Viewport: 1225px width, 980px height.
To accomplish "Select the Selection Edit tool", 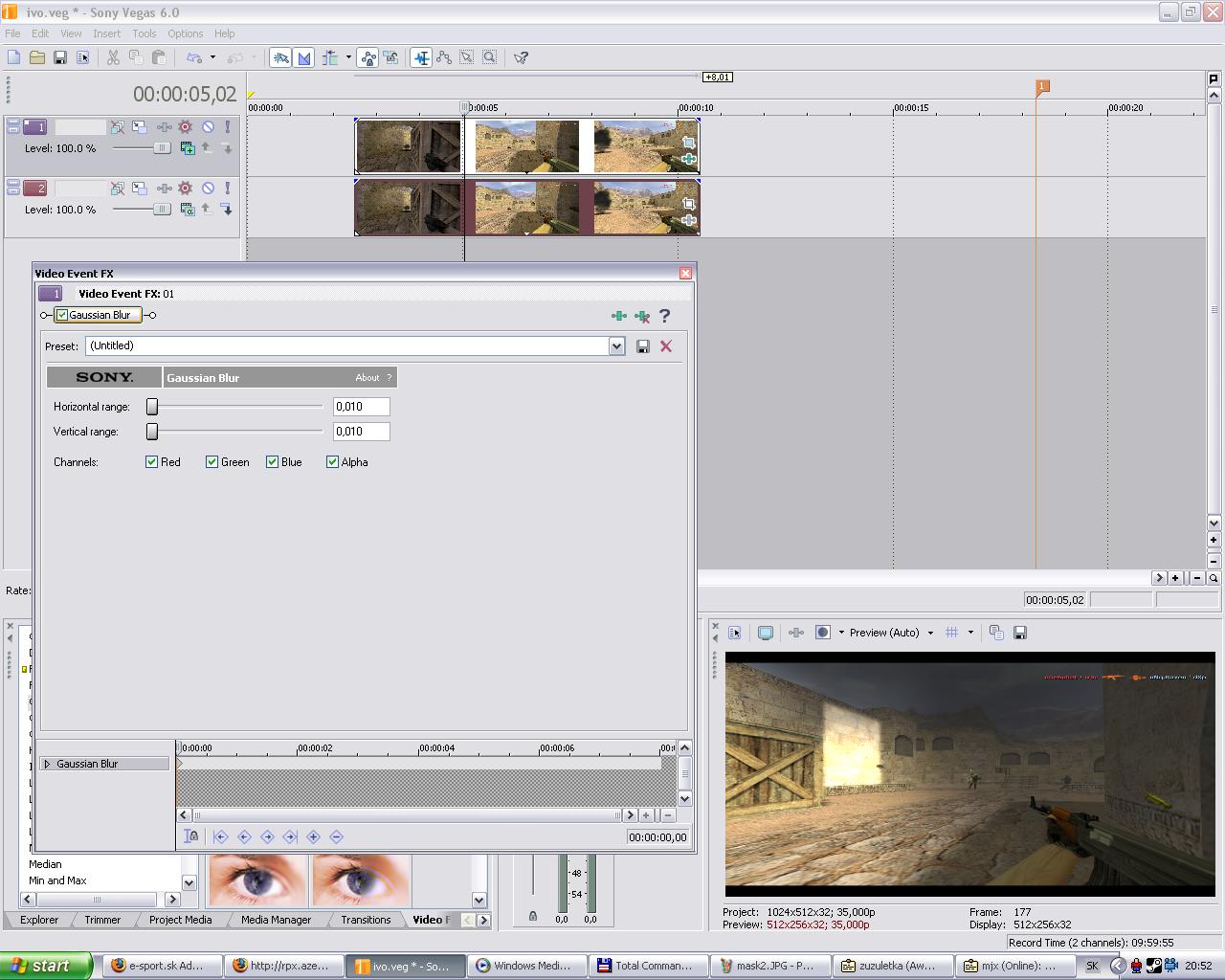I will coord(467,57).
